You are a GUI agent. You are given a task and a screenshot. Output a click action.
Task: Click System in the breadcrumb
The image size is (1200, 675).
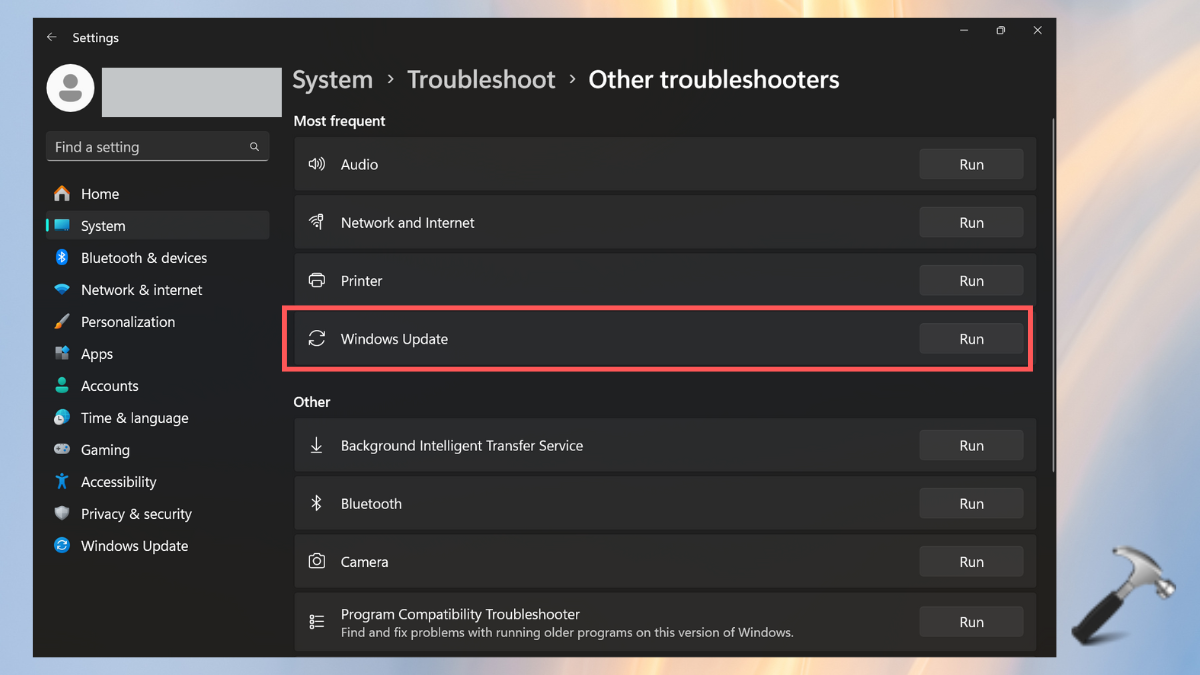(x=332, y=80)
